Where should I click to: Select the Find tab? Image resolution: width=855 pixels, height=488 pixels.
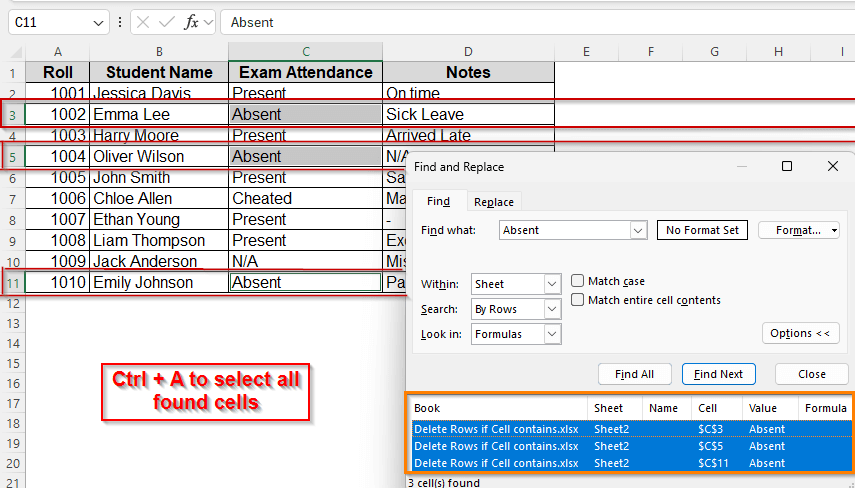click(x=439, y=202)
